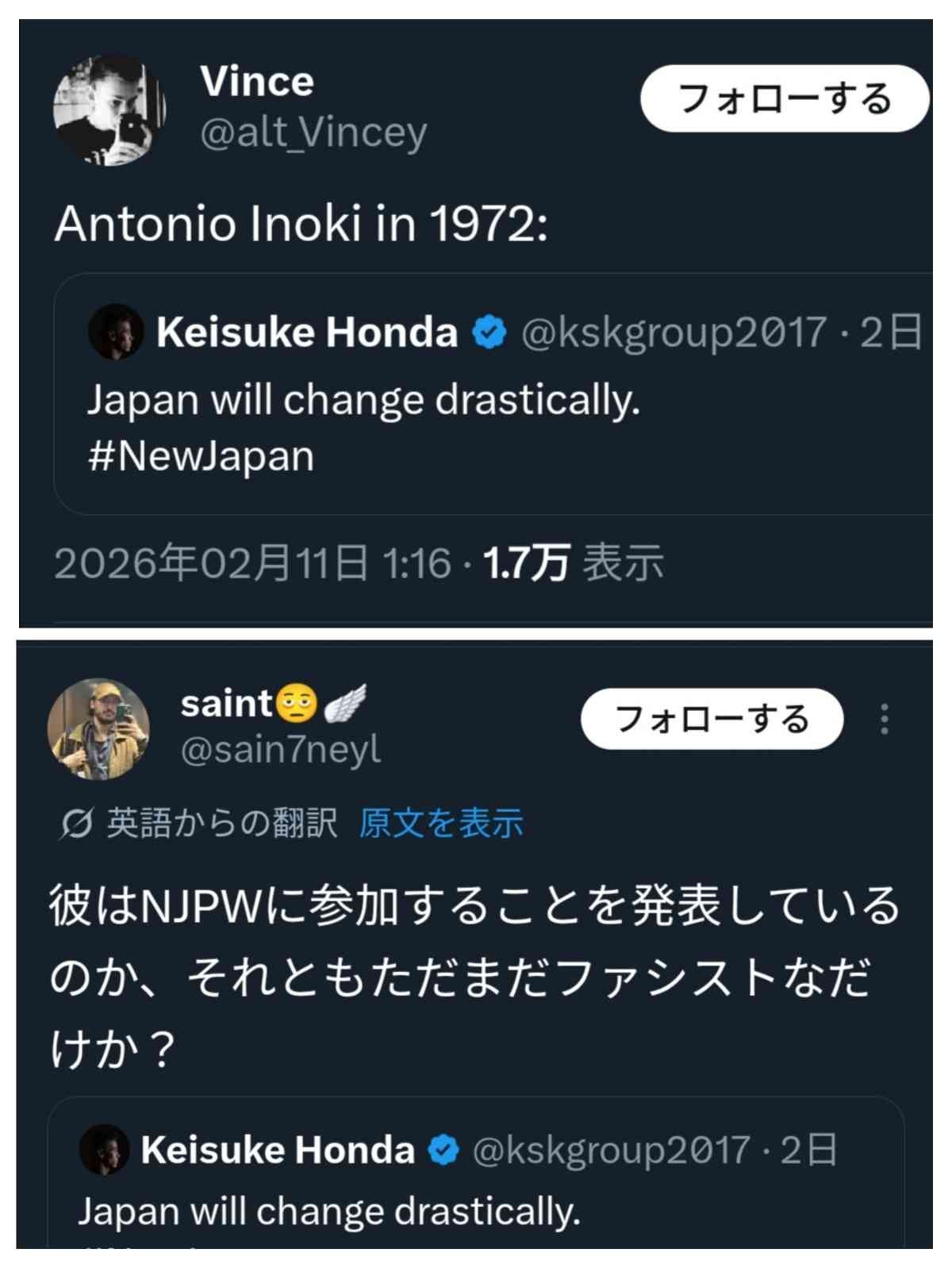
Task: Follow the @alt_Vincey account
Action: (784, 99)
